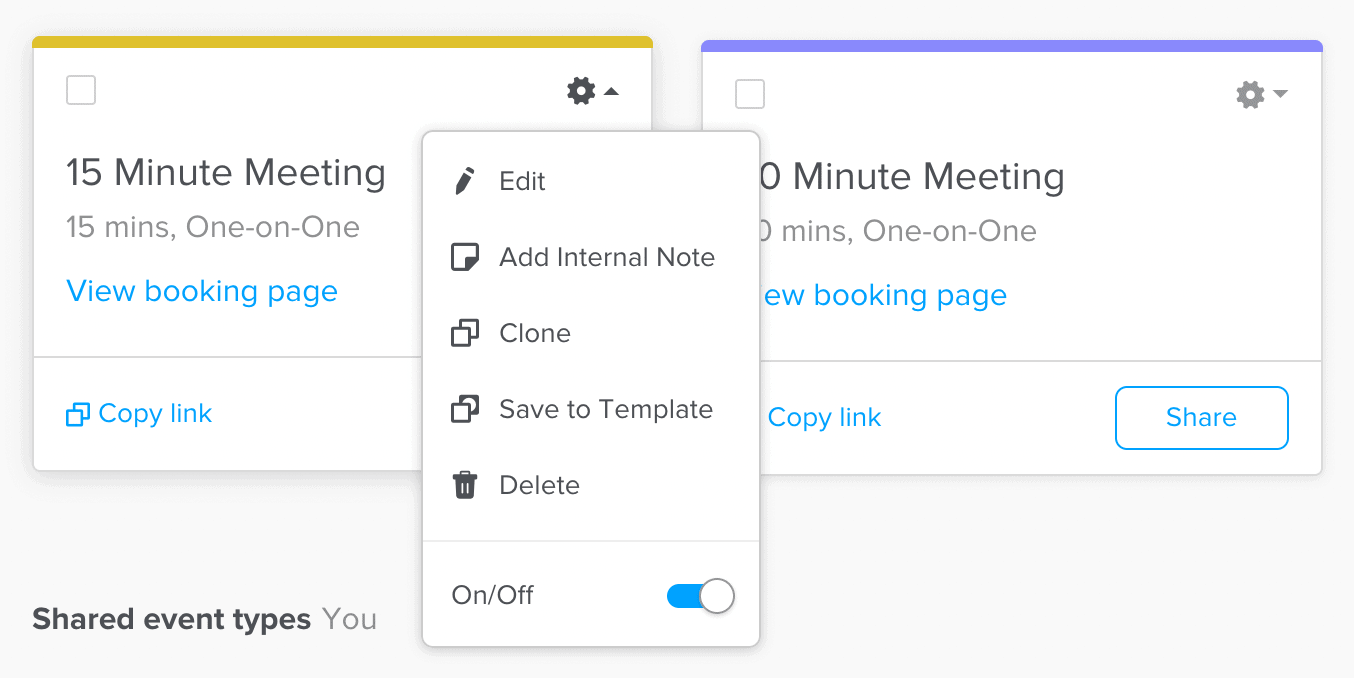Check the 30 Minute Meeting checkbox
1354x678 pixels.
coord(749,94)
